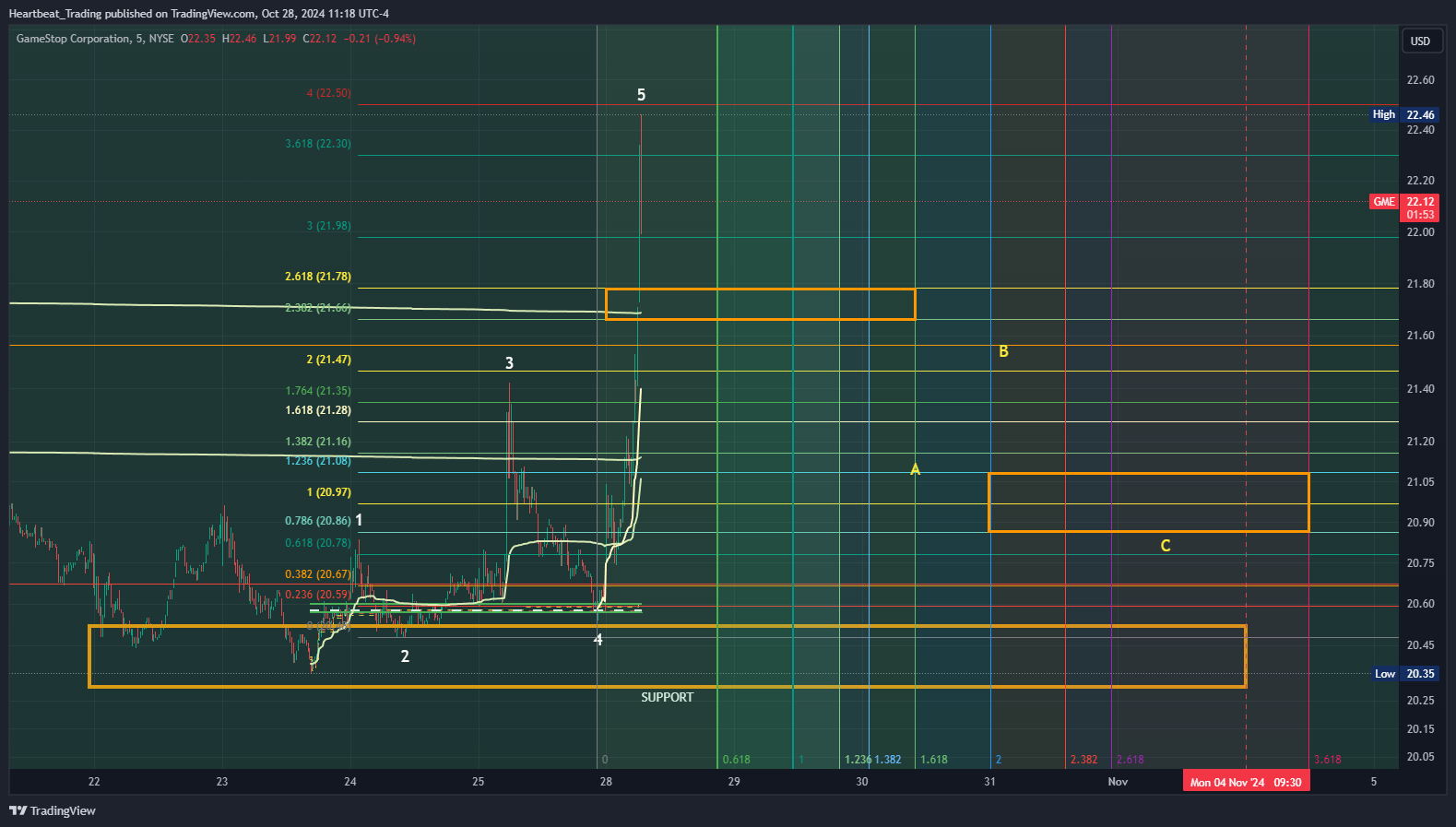Click the '-0.21 (-0.94%)' change value in the header

(379, 39)
